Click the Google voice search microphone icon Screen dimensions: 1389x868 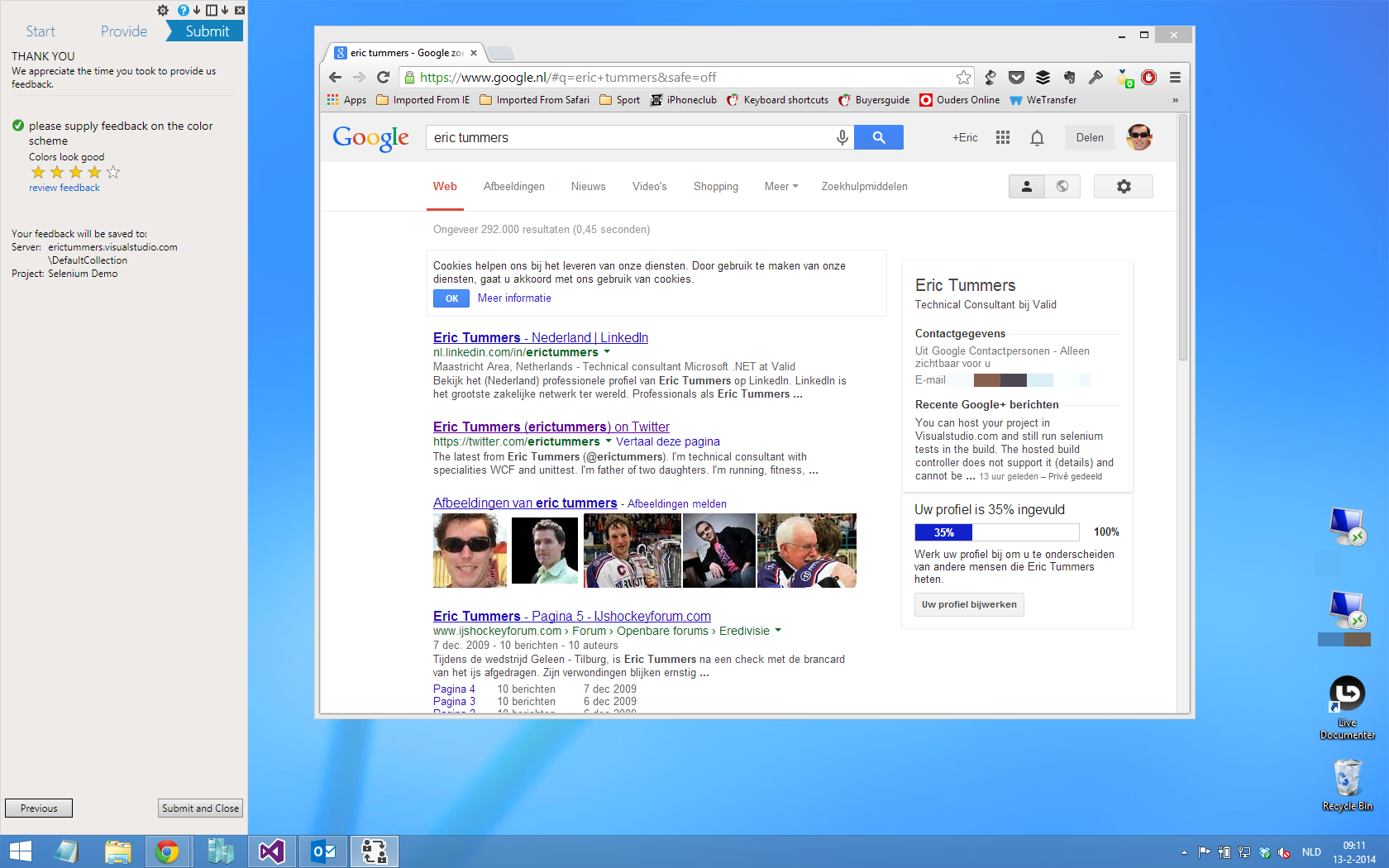click(x=842, y=137)
